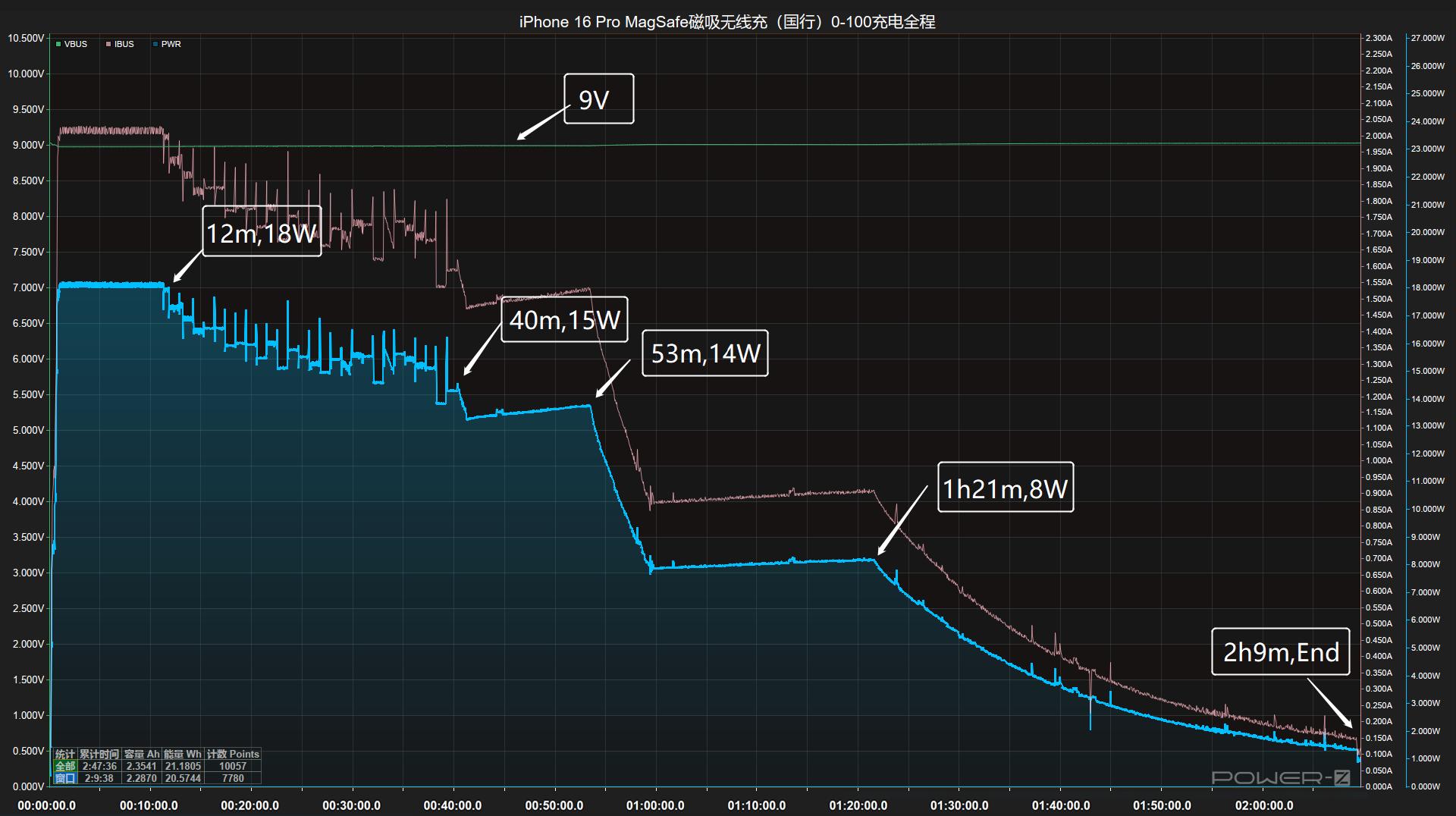Click the 能量 Wh column header
Image resolution: width=1456 pixels, height=816 pixels.
click(183, 754)
